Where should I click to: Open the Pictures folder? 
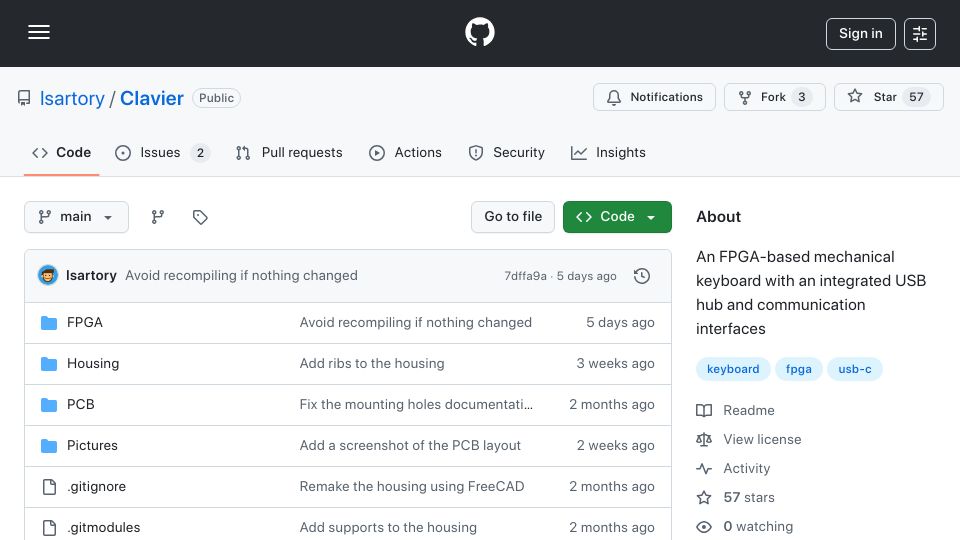tap(92, 446)
